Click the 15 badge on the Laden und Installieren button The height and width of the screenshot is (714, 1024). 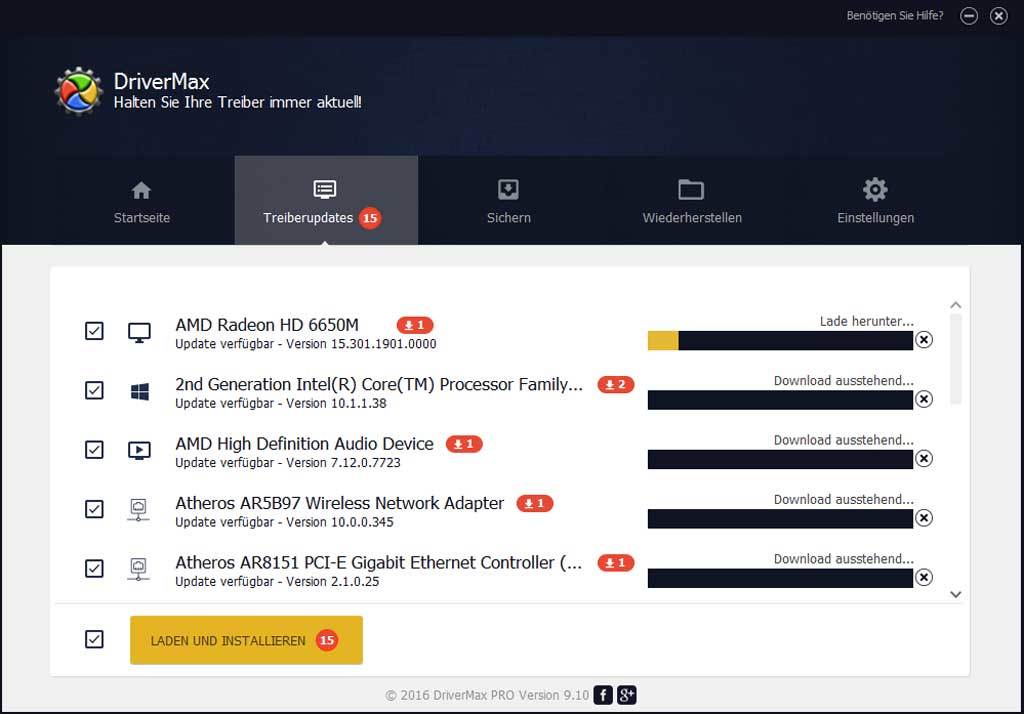click(x=327, y=640)
